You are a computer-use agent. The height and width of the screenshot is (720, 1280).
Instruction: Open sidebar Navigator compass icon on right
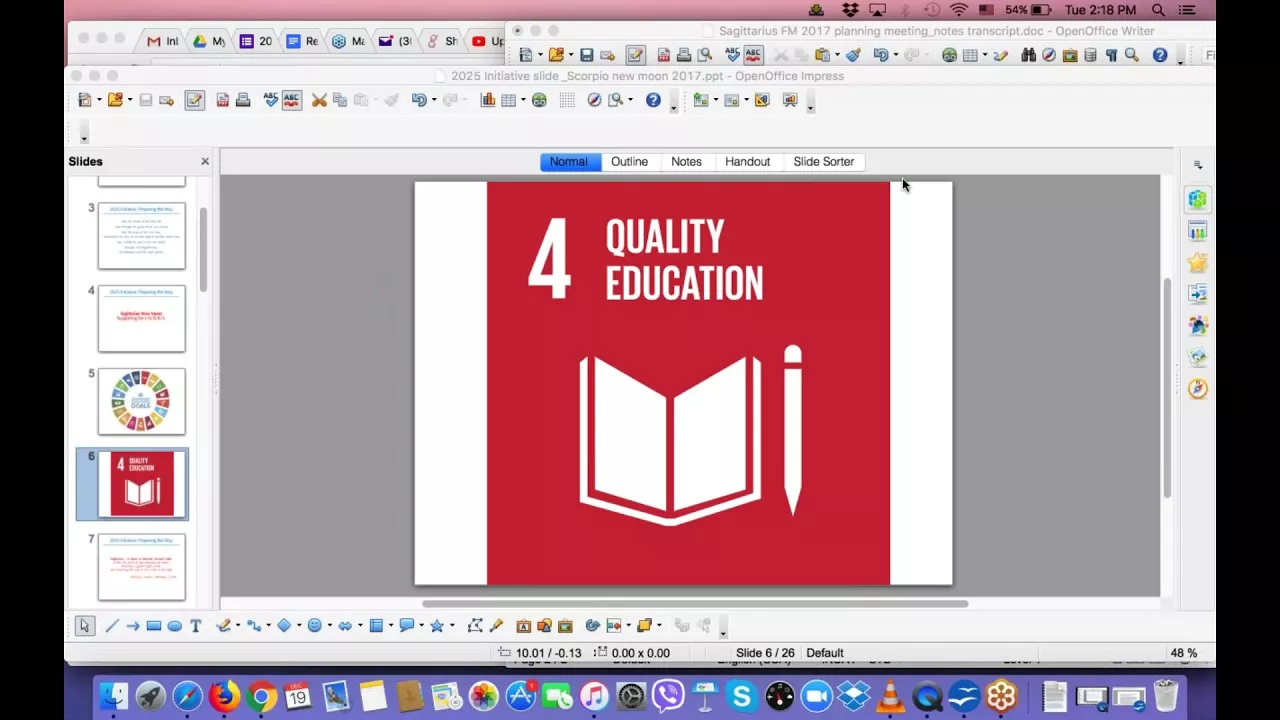(x=1197, y=389)
